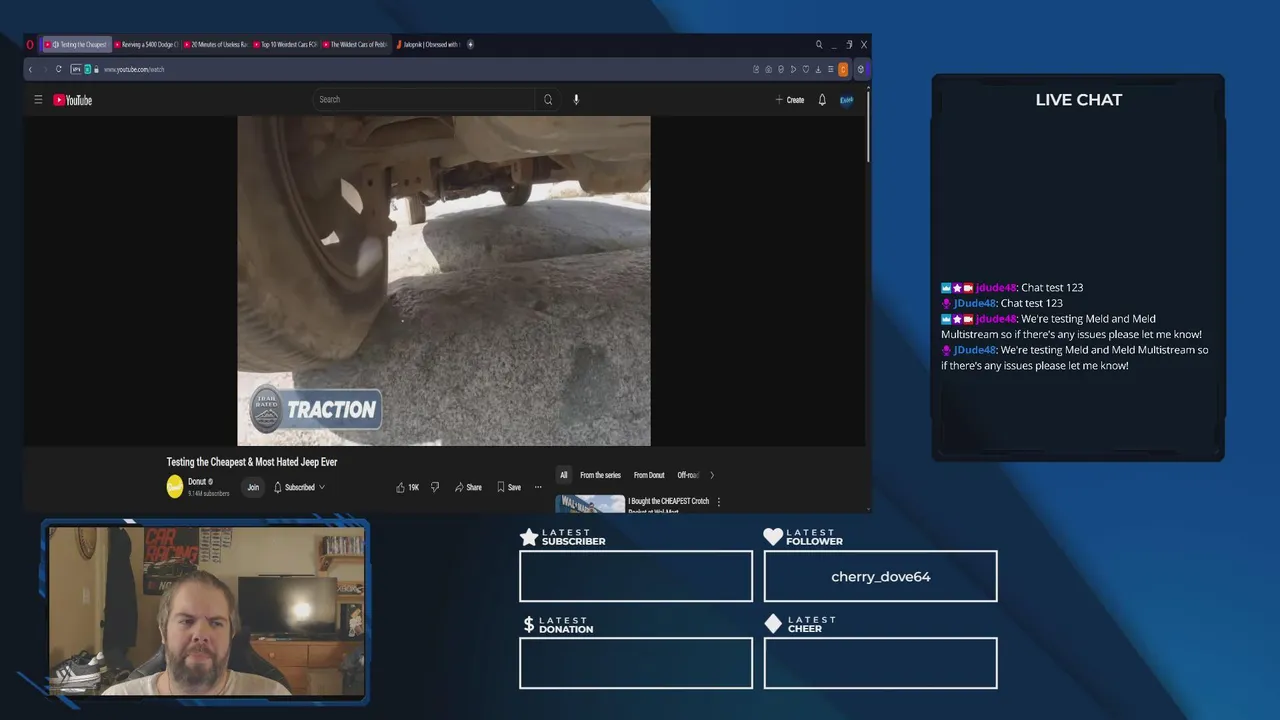
Task: Save the video to a playlist
Action: 509,487
